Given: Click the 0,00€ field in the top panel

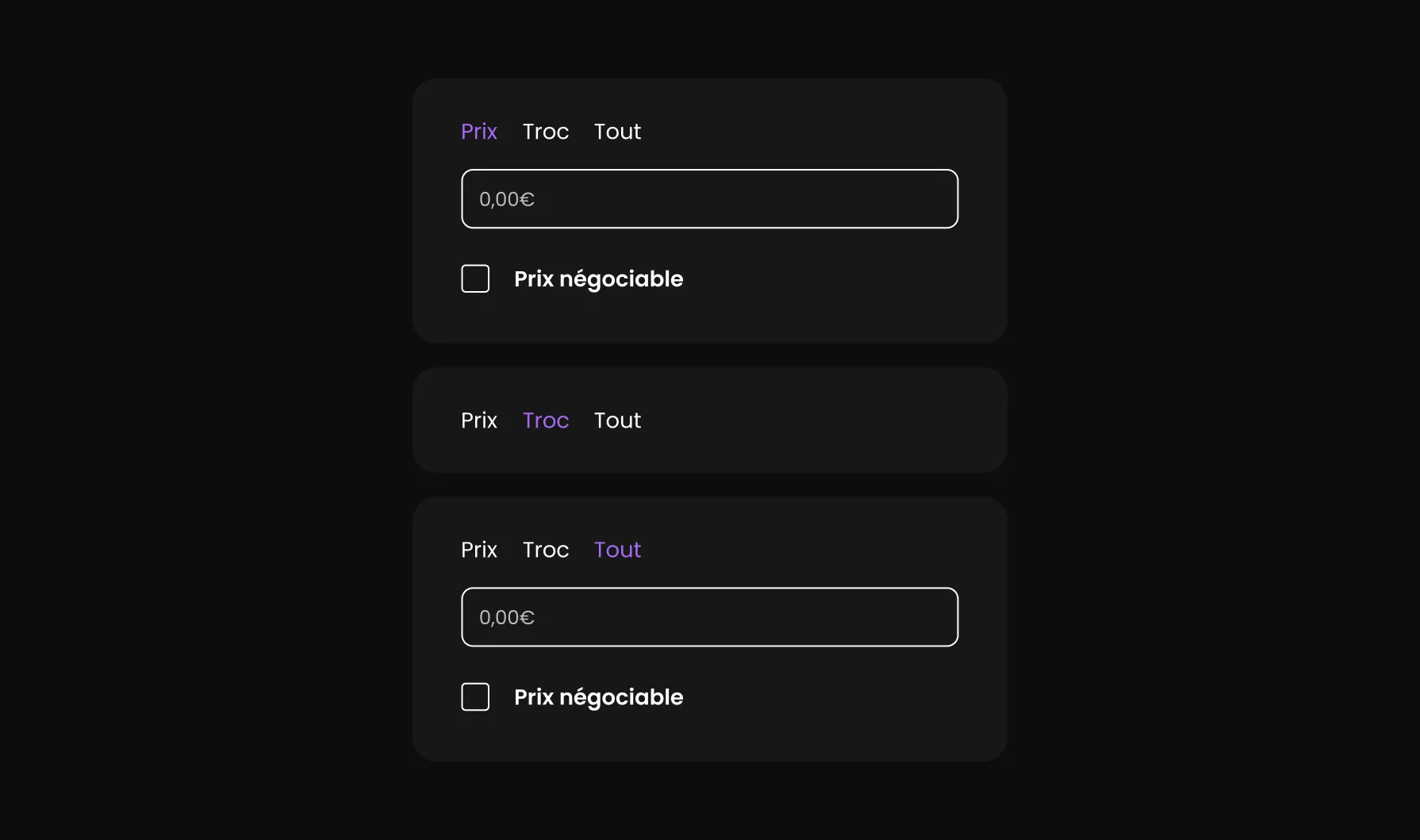Looking at the screenshot, I should pyautogui.click(x=709, y=198).
